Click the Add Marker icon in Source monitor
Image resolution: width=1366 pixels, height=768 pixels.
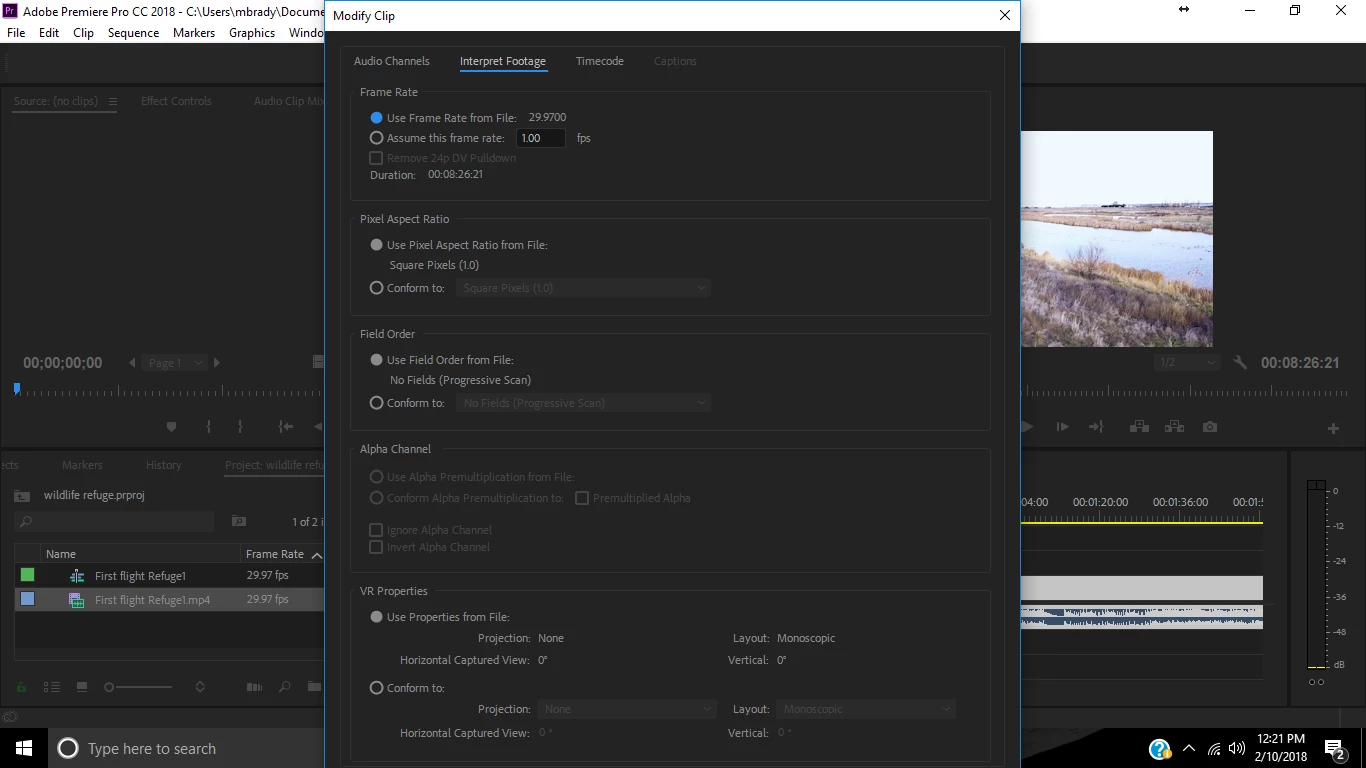point(171,427)
